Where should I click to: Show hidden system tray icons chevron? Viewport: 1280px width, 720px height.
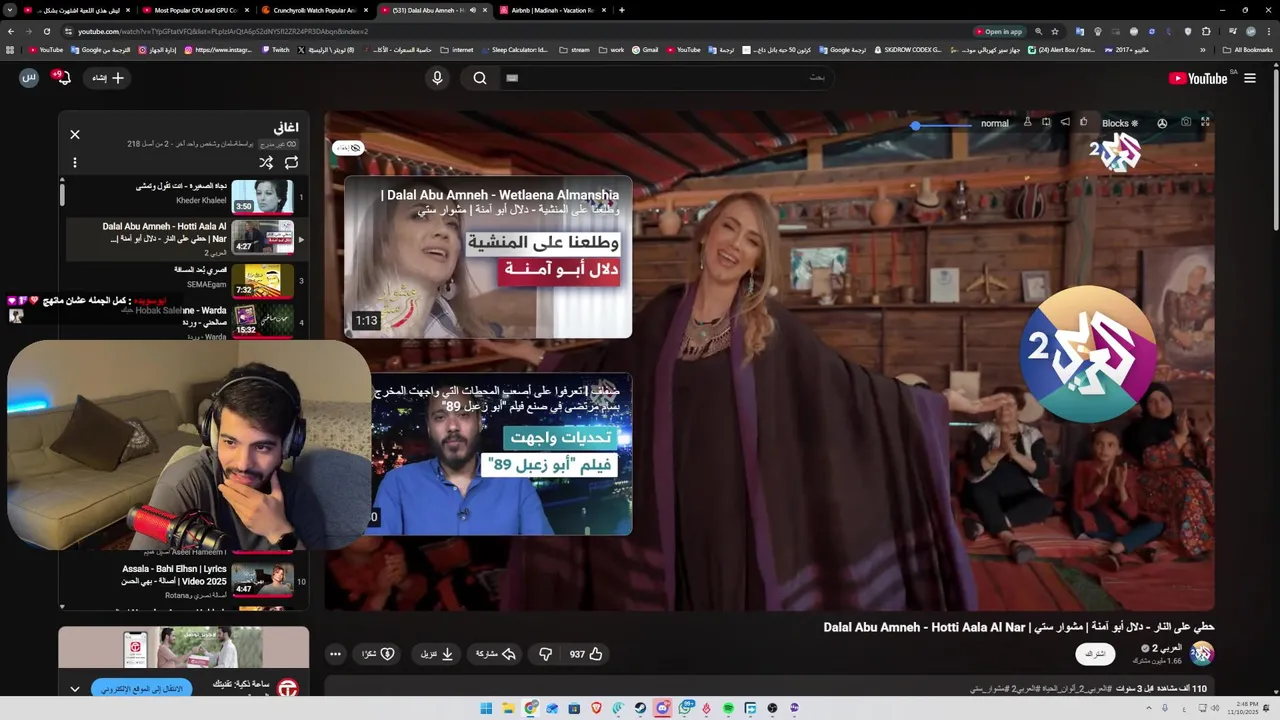click(1148, 708)
